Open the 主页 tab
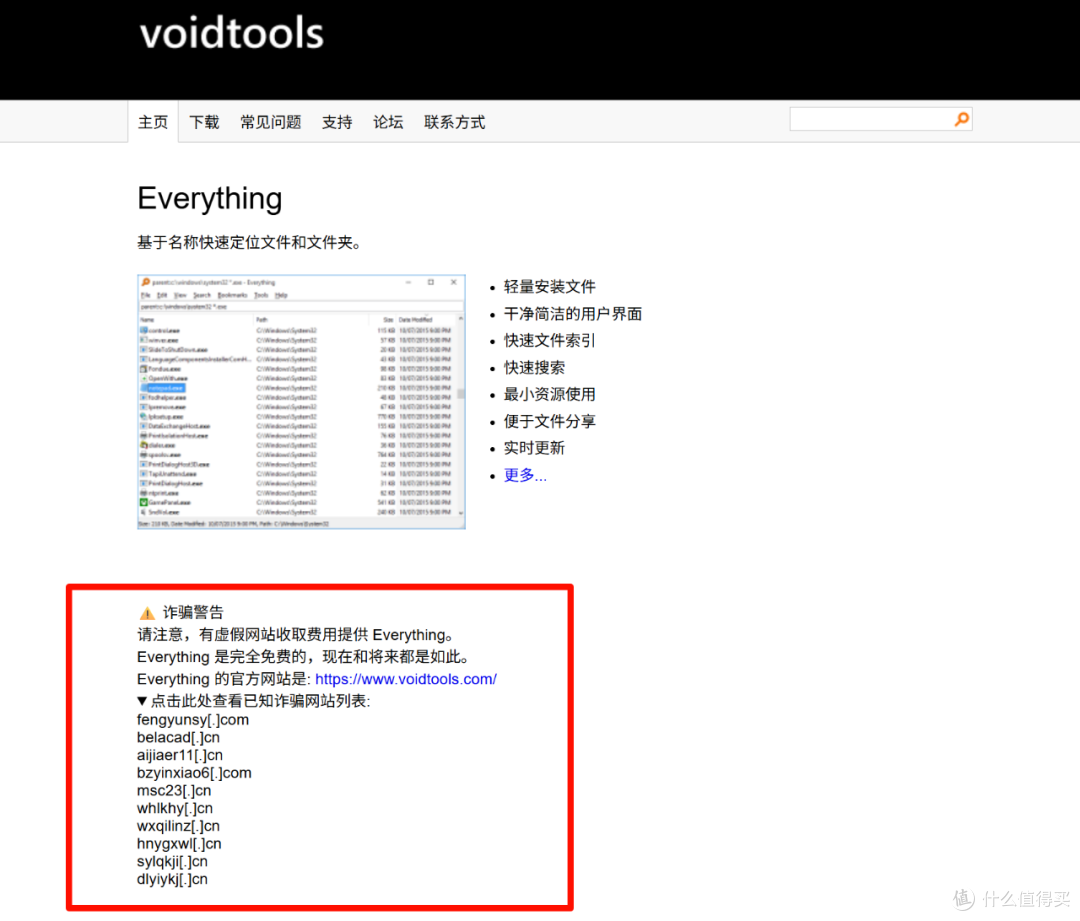 pyautogui.click(x=153, y=122)
